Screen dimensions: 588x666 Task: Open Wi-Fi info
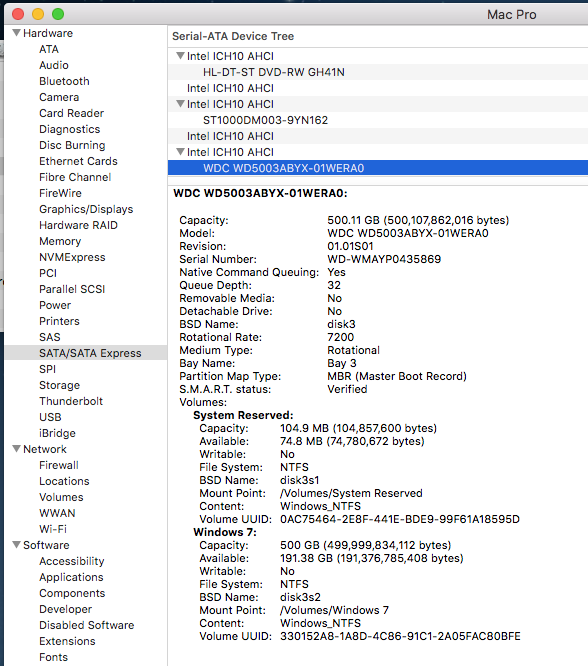[53, 529]
